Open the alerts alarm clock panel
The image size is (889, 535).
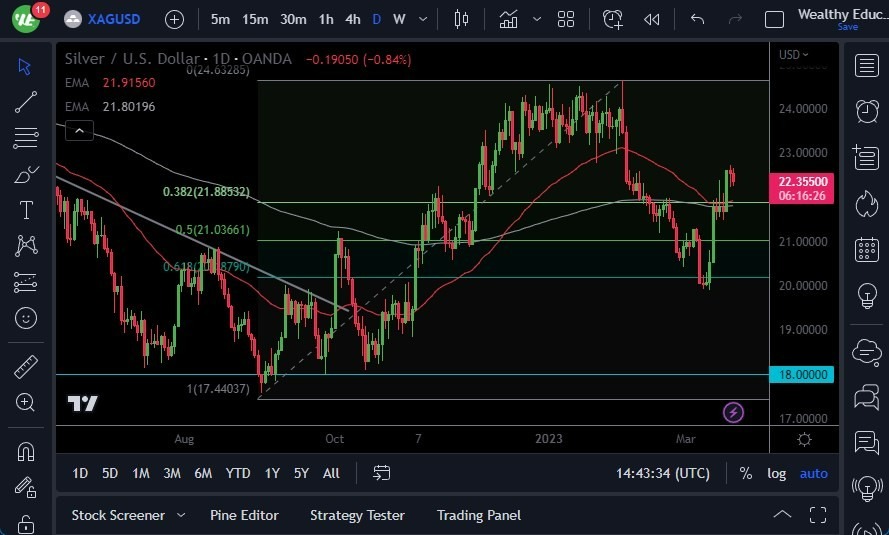(x=866, y=111)
